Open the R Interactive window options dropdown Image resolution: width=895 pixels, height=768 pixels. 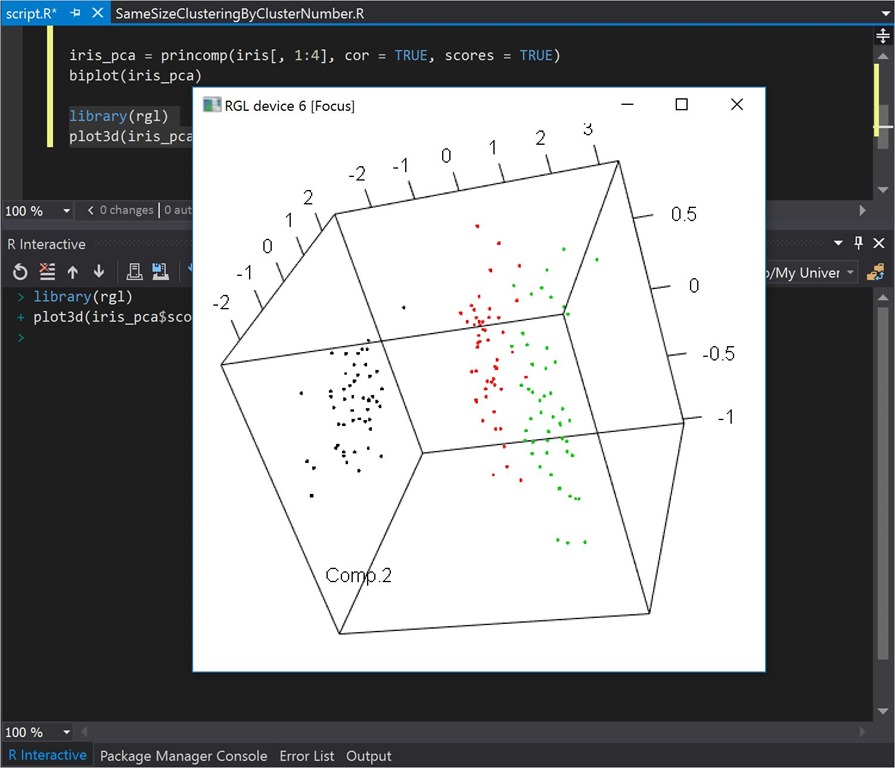coord(836,243)
